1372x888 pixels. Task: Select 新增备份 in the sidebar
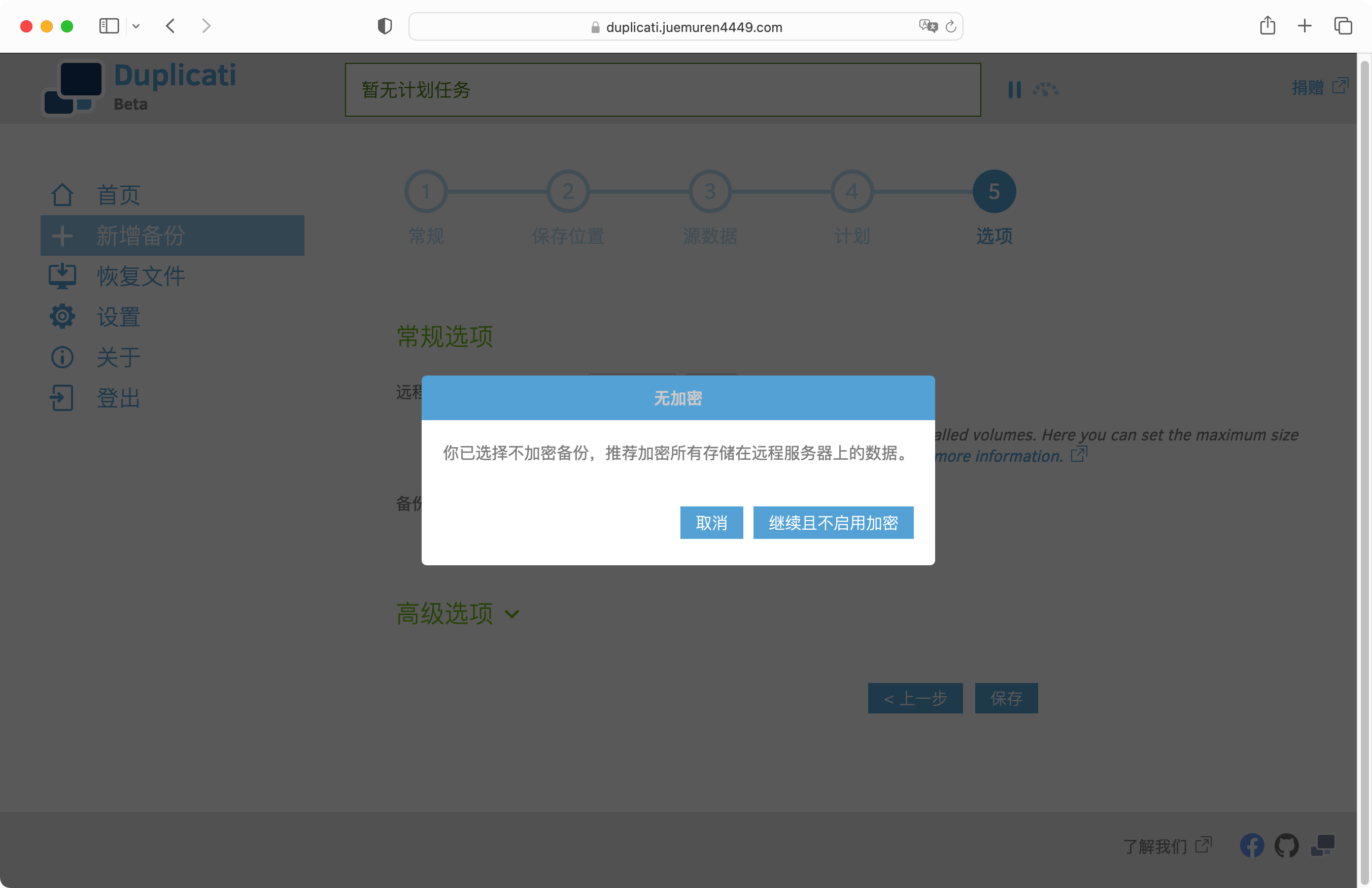pyautogui.click(x=173, y=235)
